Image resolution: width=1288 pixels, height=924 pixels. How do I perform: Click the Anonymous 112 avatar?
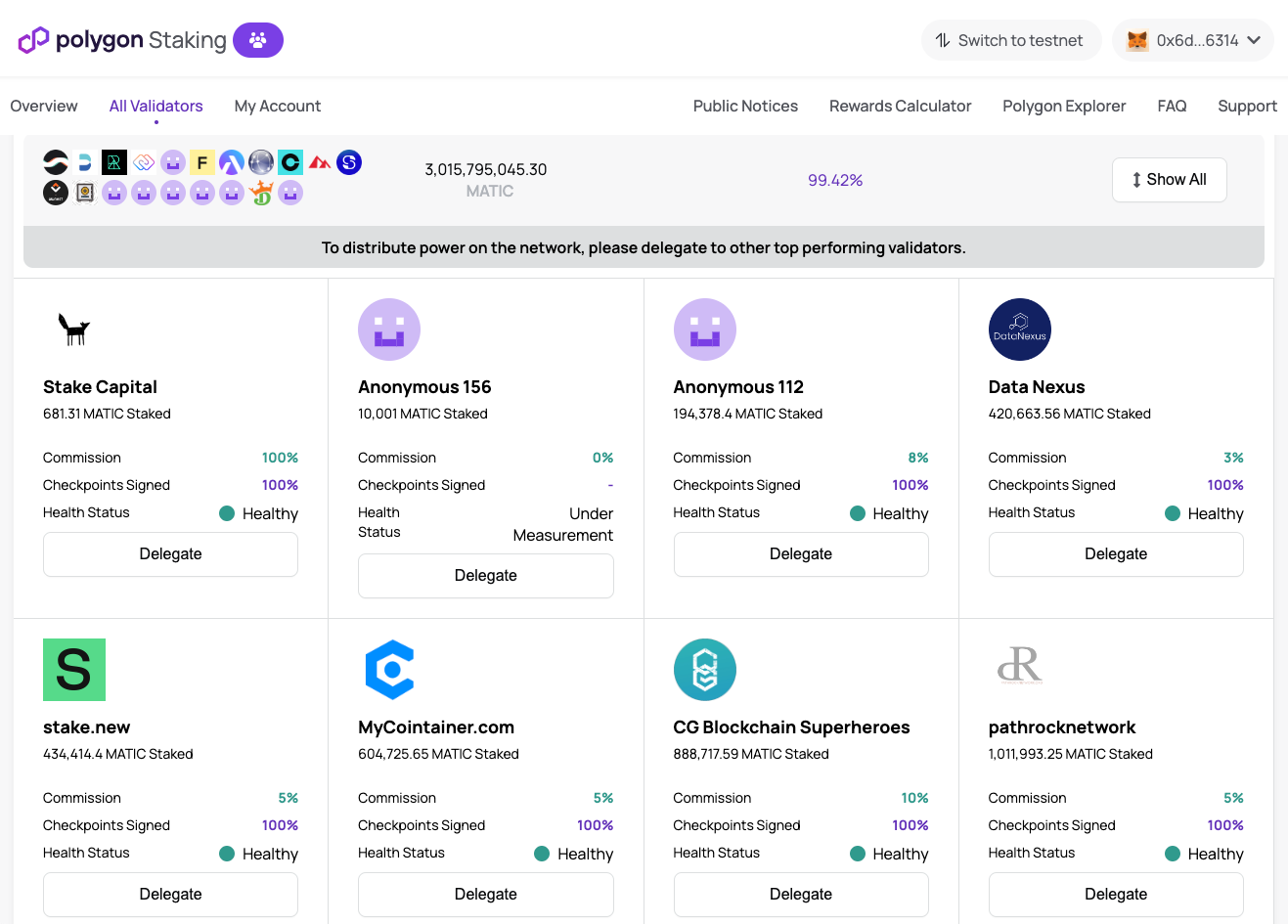pos(705,330)
